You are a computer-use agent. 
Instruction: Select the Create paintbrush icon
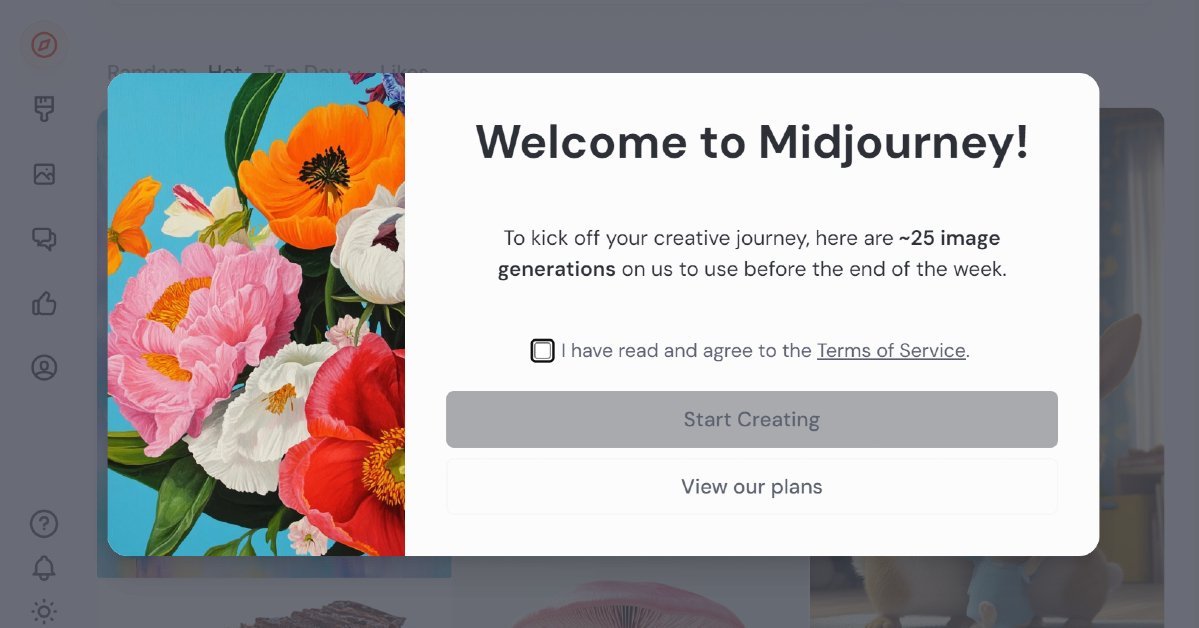coord(44,109)
